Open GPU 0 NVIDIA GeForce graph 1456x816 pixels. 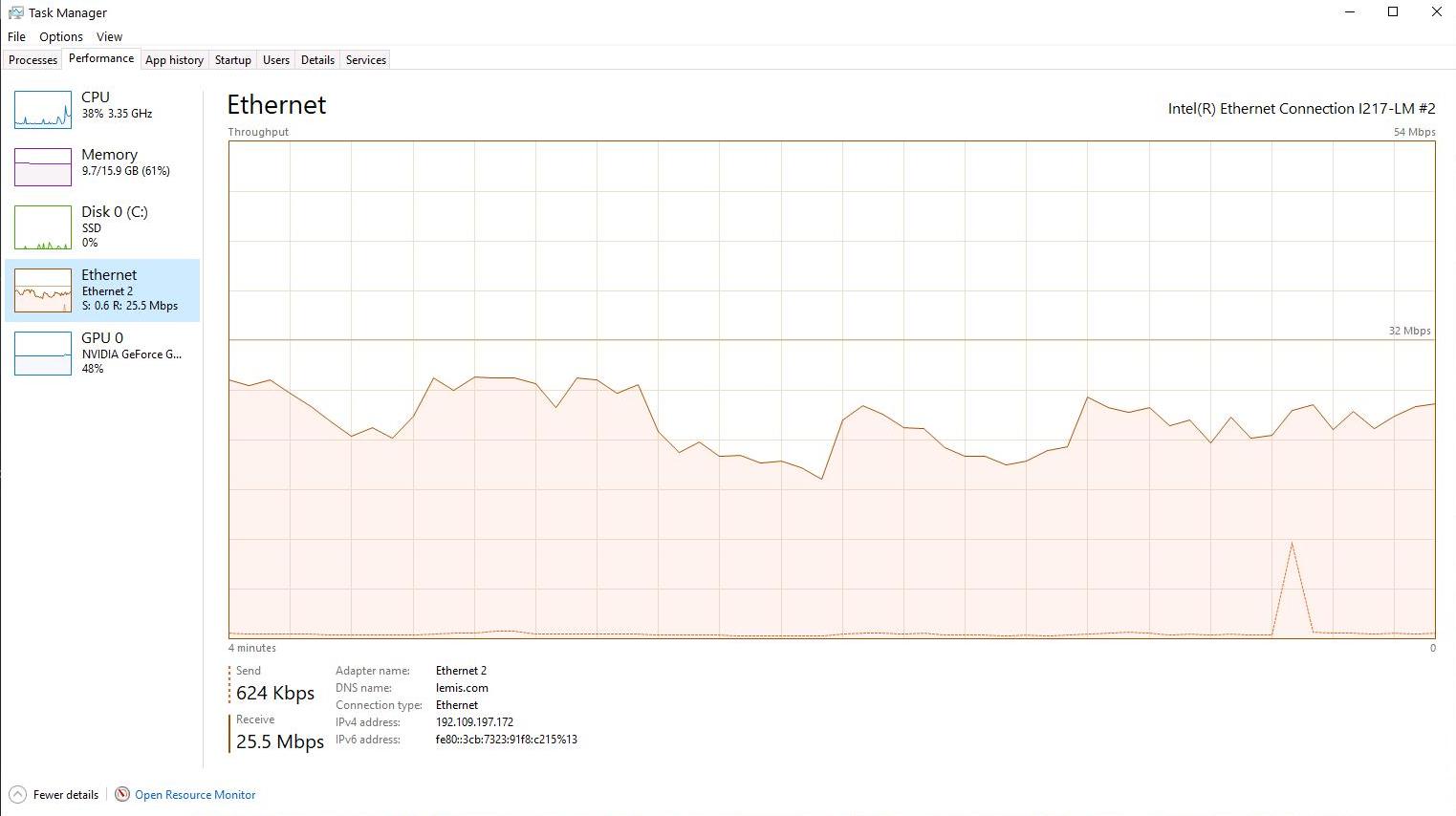click(x=43, y=353)
